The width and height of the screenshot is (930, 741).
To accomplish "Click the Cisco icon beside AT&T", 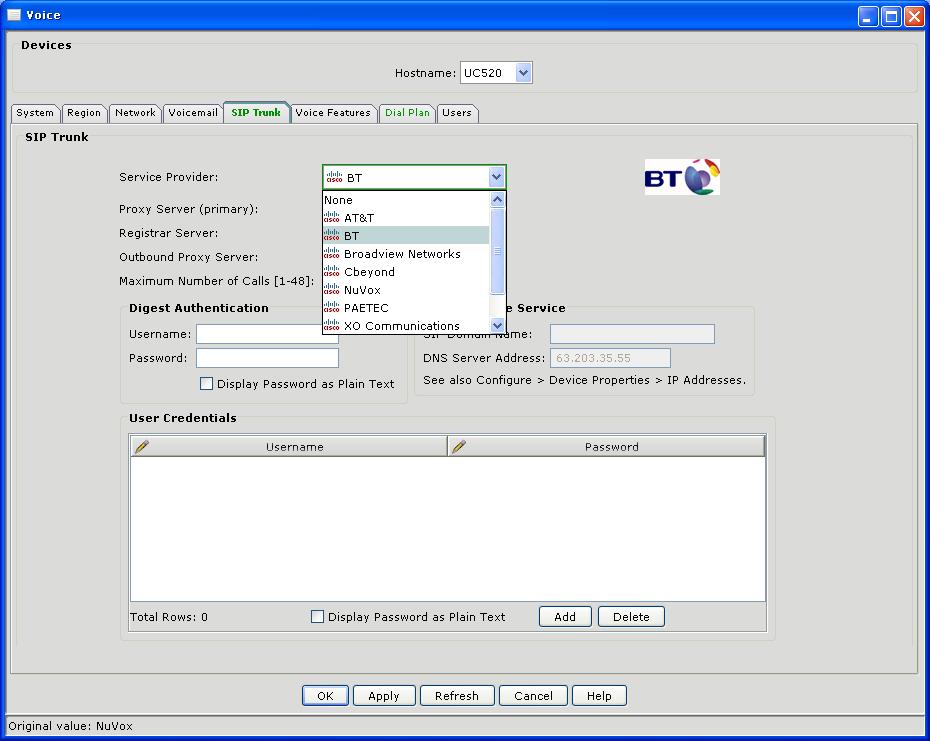I will [x=332, y=218].
